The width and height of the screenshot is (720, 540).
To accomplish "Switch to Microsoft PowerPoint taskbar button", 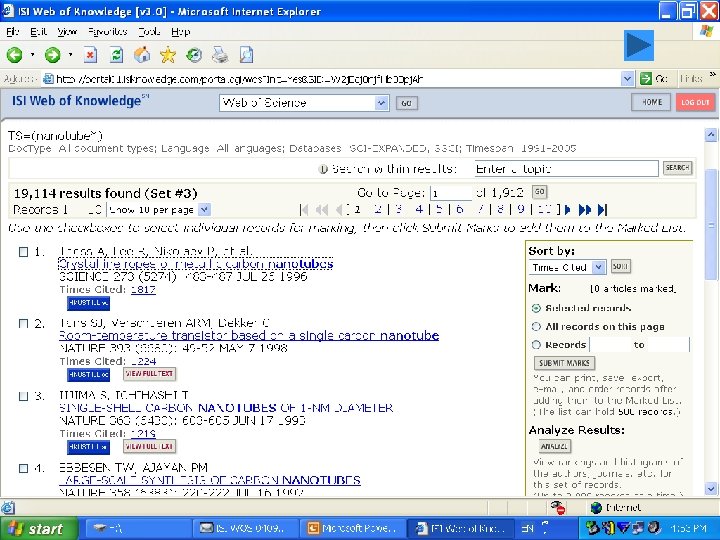I will pos(352,529).
